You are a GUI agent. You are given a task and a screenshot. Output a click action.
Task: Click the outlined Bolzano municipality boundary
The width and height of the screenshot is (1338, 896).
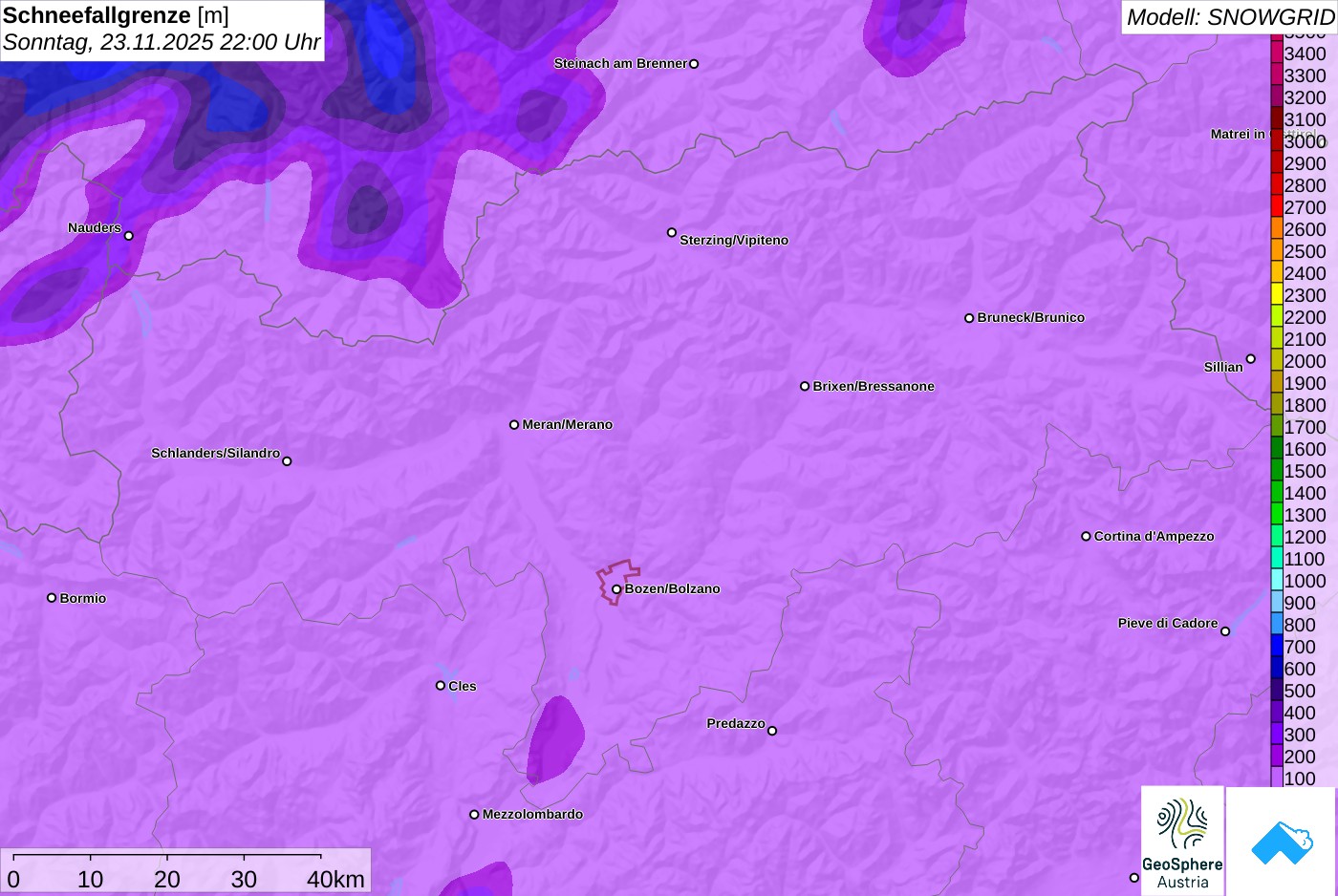click(x=616, y=581)
